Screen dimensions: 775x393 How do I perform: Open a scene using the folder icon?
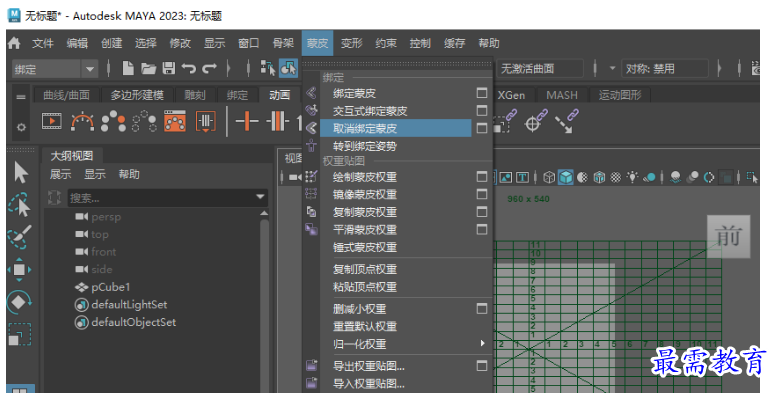pos(148,68)
